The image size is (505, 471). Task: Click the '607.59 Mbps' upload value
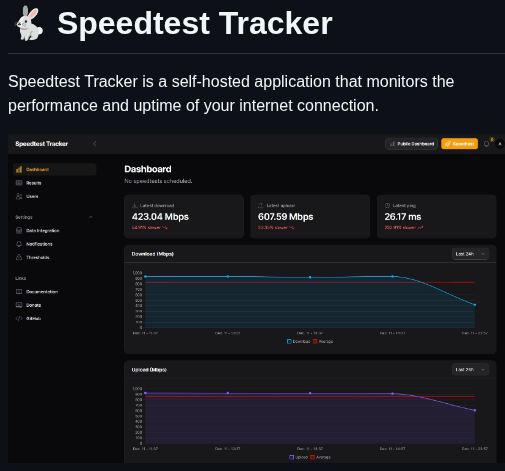[286, 217]
